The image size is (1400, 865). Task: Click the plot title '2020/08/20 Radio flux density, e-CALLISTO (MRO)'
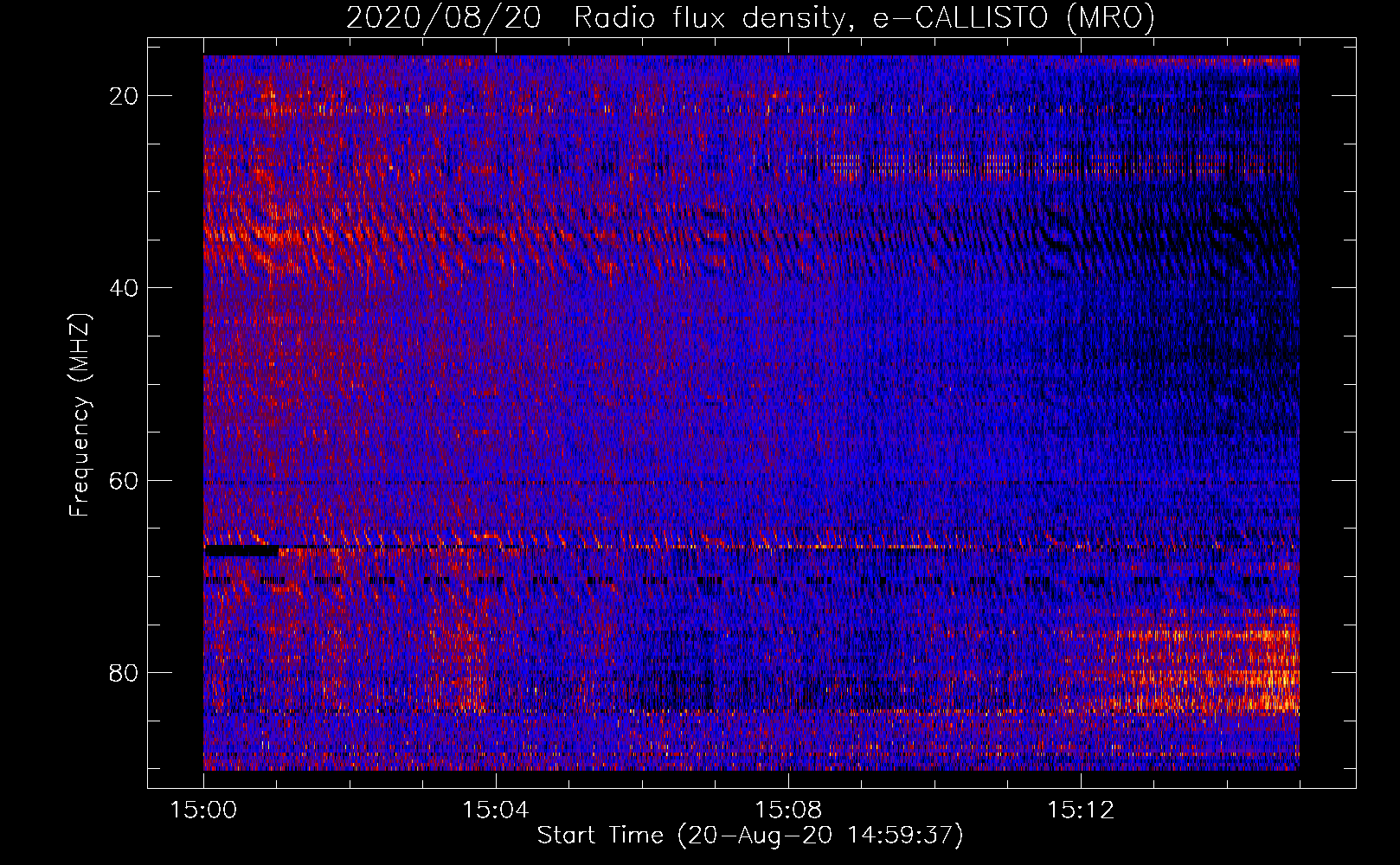tap(750, 18)
